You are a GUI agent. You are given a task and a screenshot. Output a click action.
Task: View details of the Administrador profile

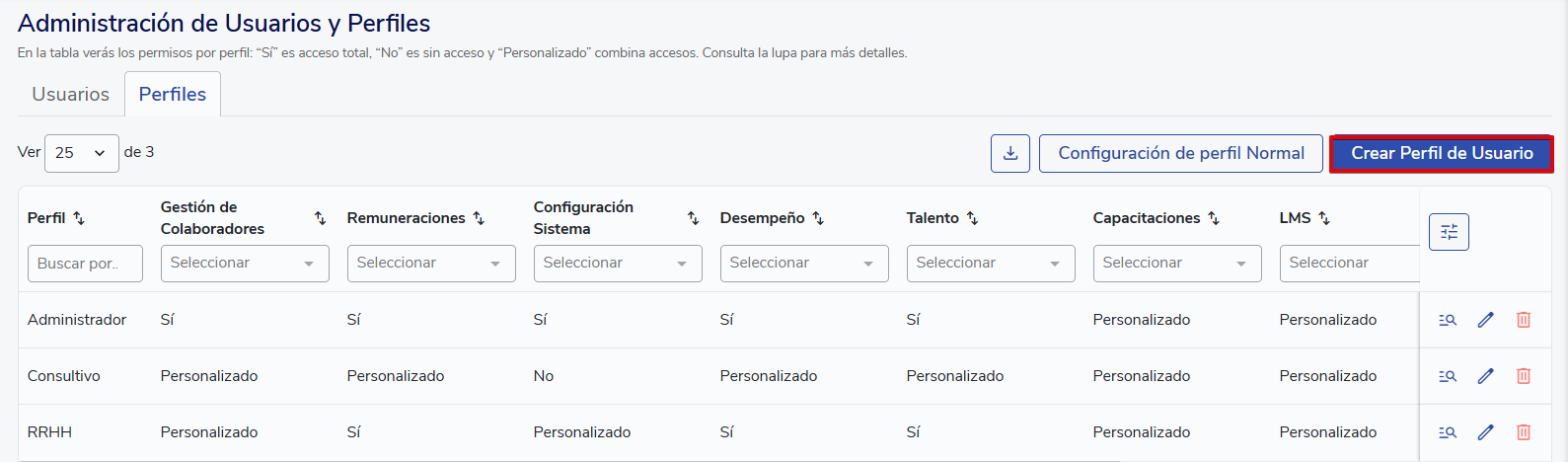[1448, 320]
